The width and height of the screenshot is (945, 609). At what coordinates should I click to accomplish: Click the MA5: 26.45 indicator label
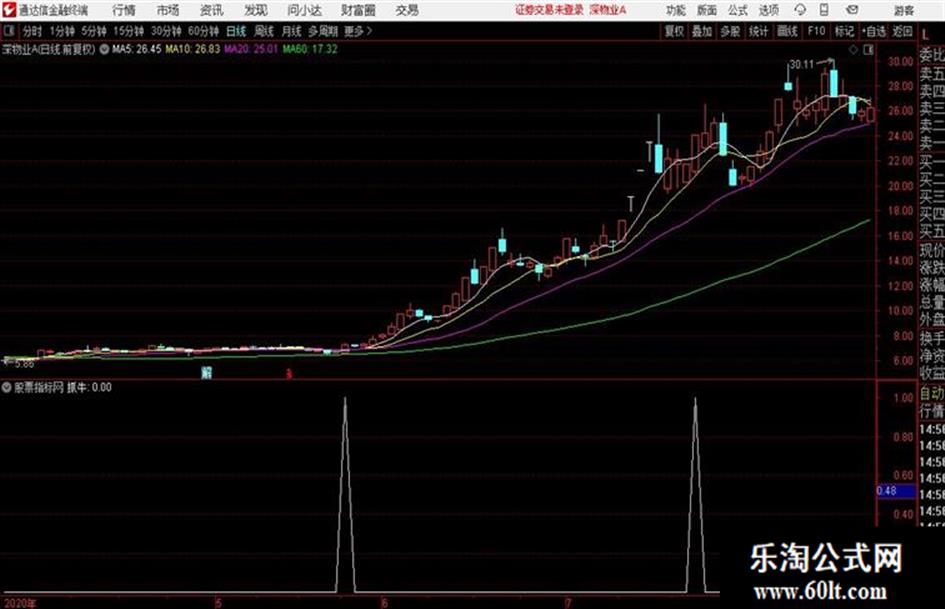coord(137,49)
